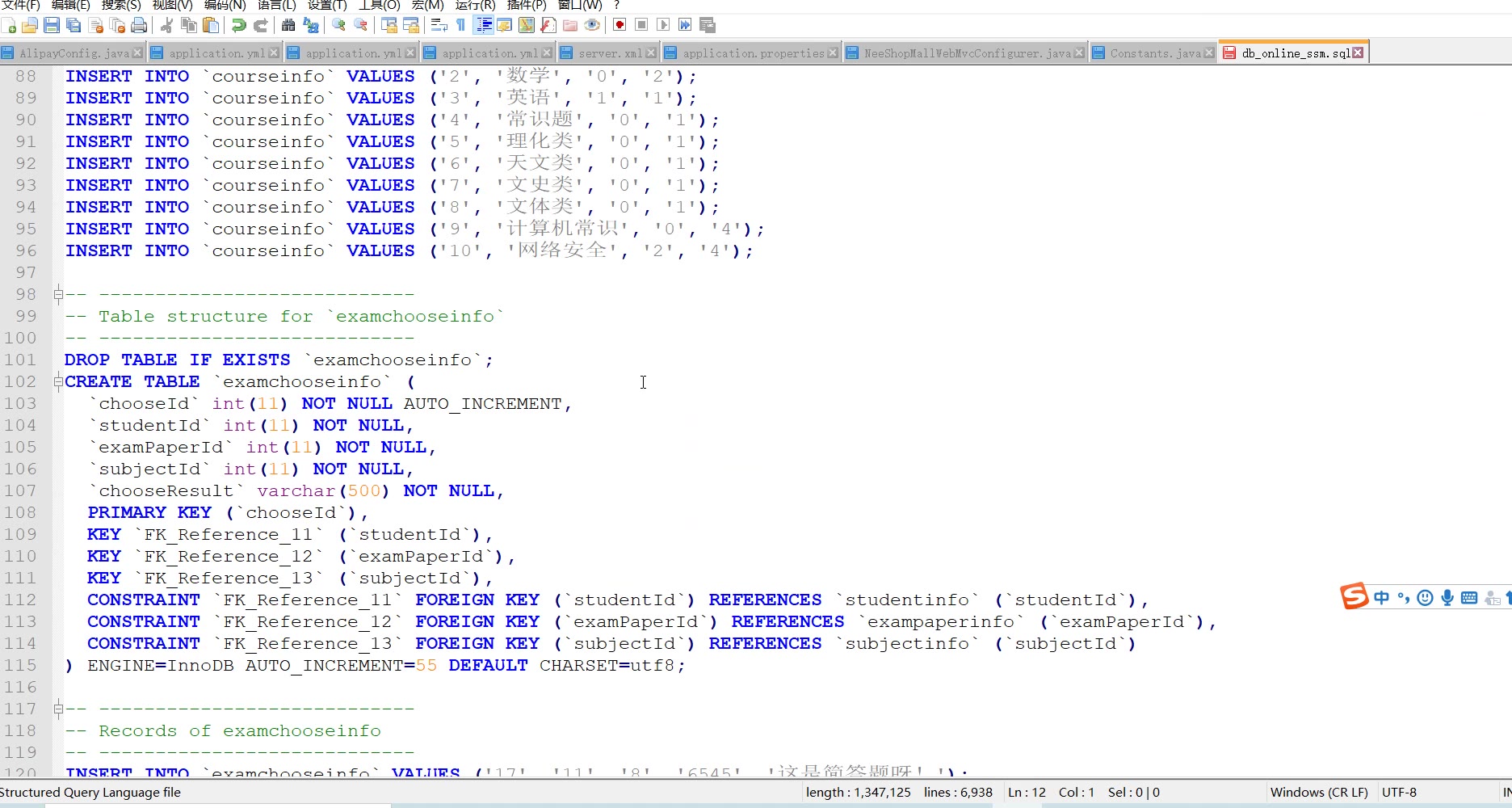Toggle the indent guide button
1512x808 pixels.
(x=483, y=25)
